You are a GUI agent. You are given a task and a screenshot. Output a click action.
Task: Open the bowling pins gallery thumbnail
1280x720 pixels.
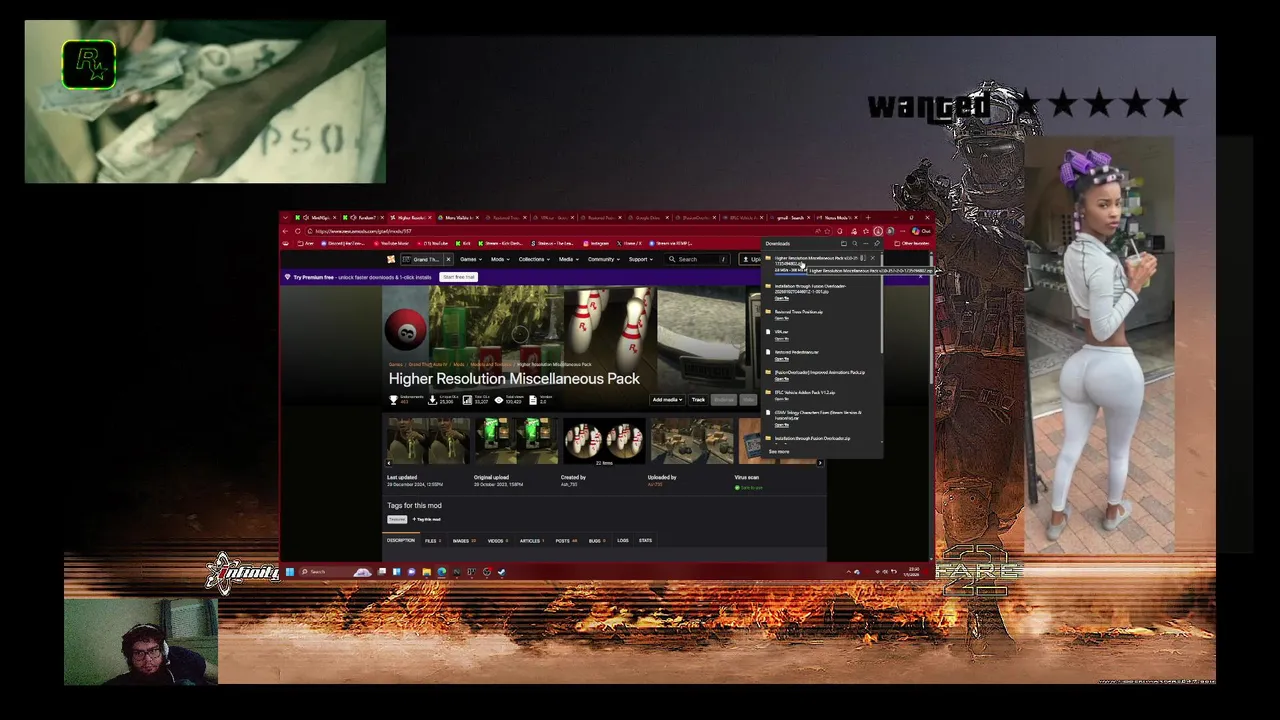(604, 440)
